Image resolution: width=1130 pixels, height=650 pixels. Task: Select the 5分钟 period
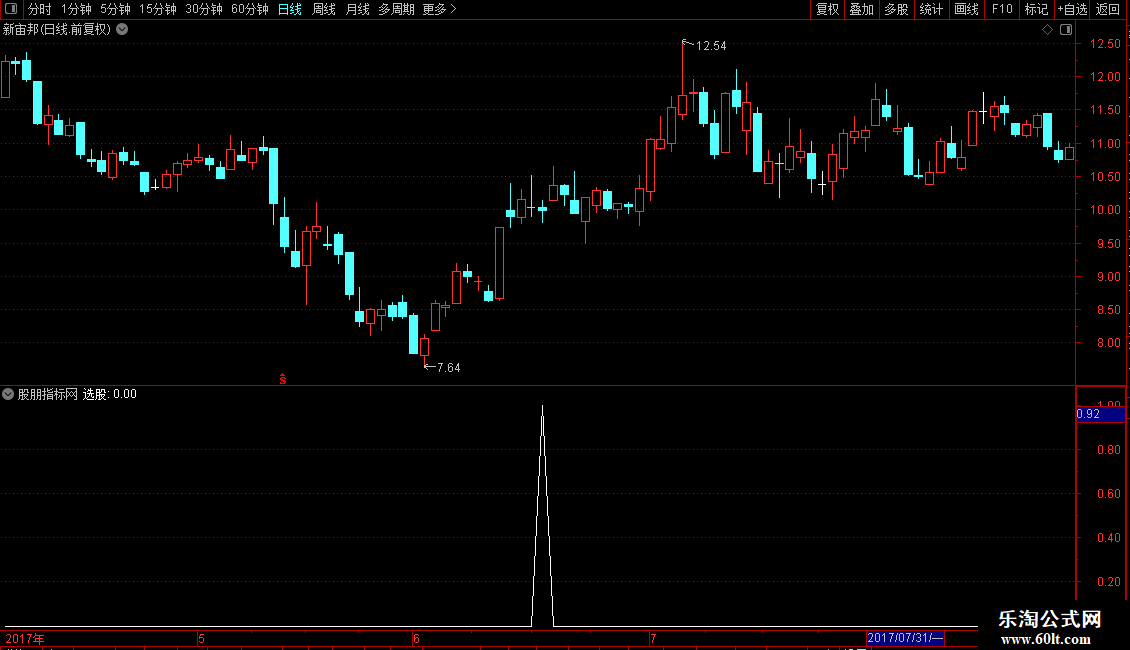115,9
